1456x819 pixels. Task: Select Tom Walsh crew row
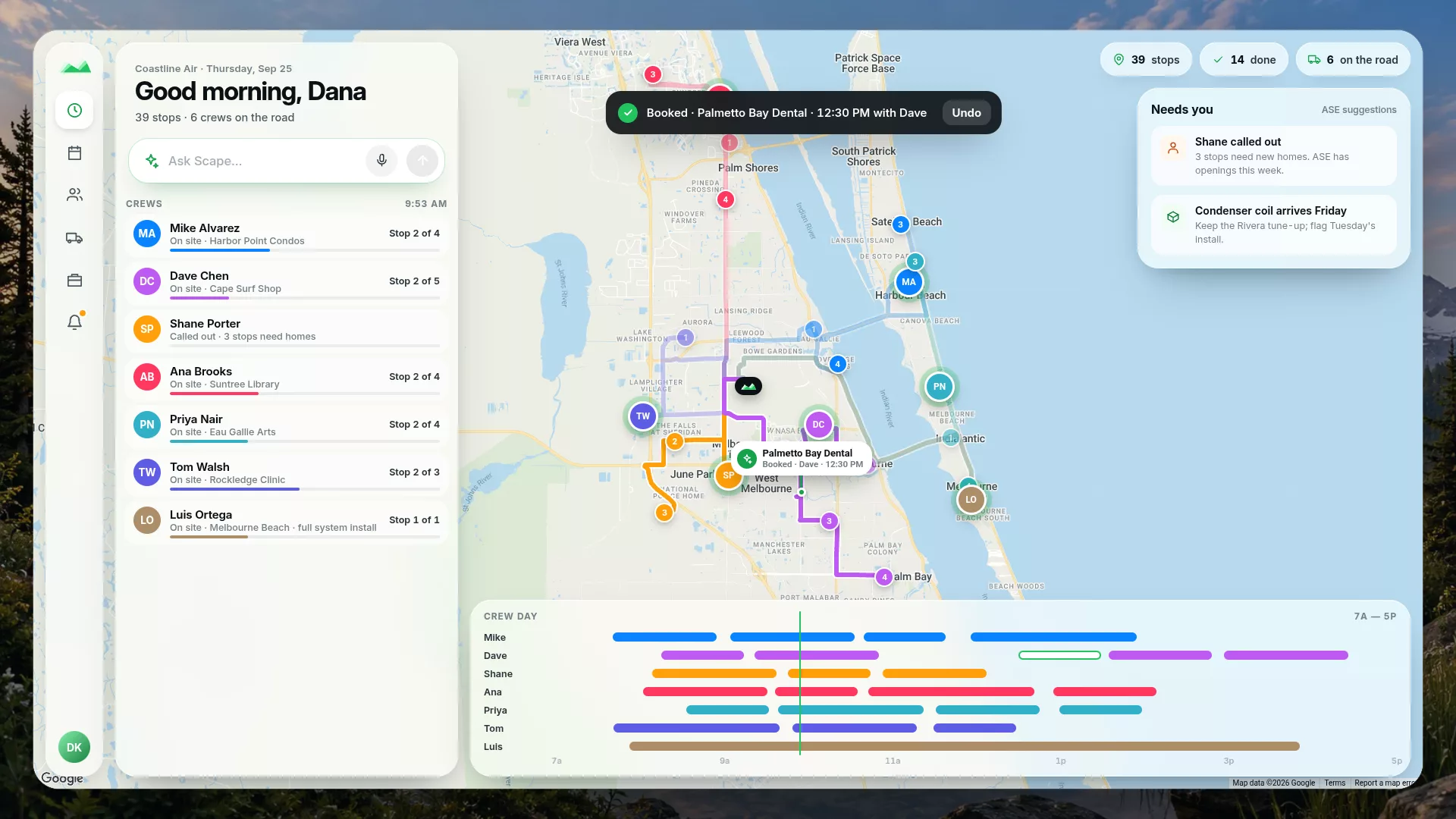(x=287, y=473)
